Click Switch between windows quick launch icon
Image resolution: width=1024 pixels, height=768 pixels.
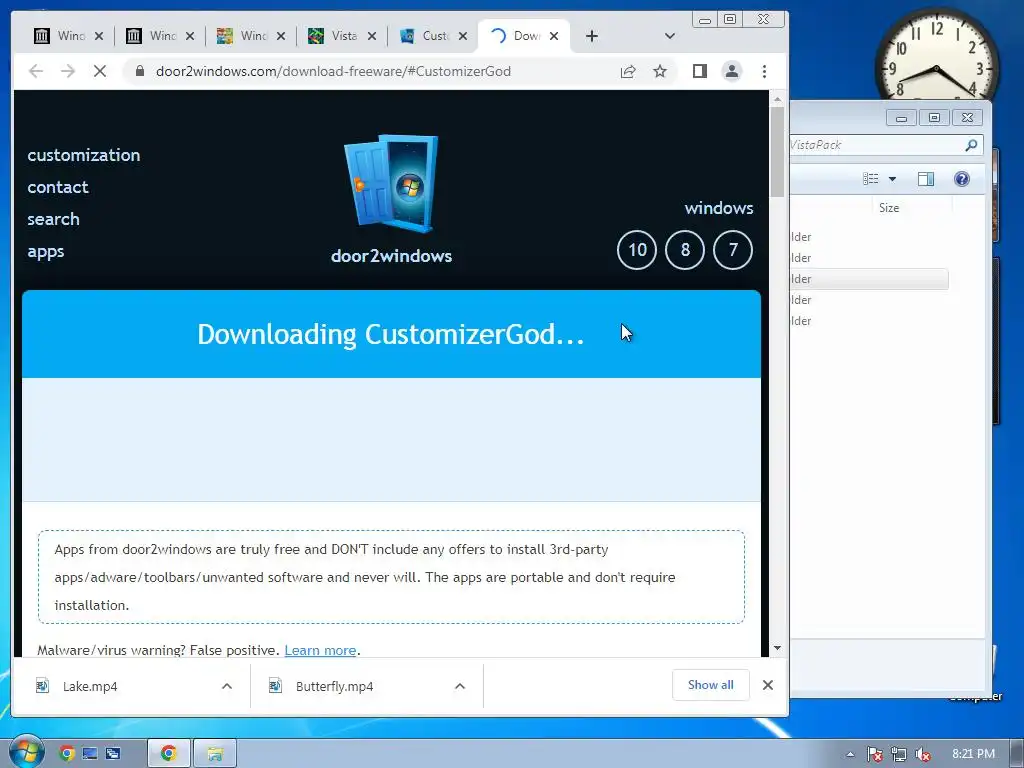pos(113,754)
